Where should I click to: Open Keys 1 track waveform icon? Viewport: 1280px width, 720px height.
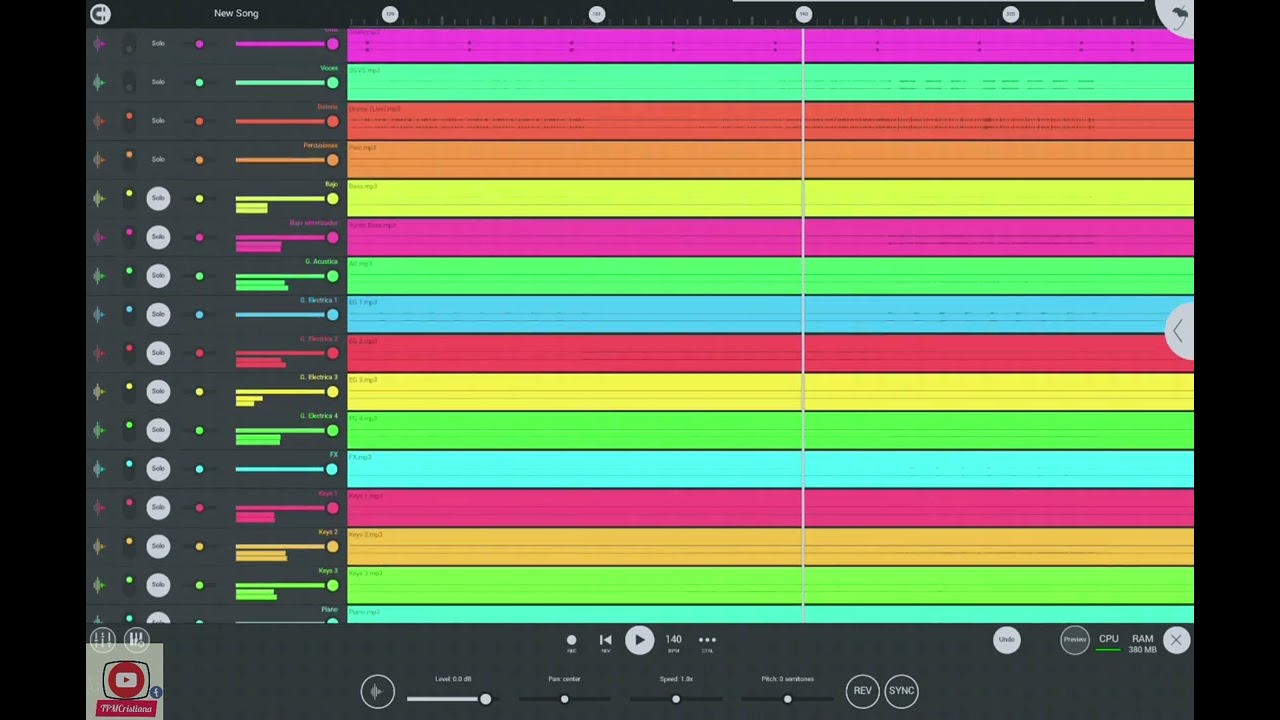tap(98, 507)
